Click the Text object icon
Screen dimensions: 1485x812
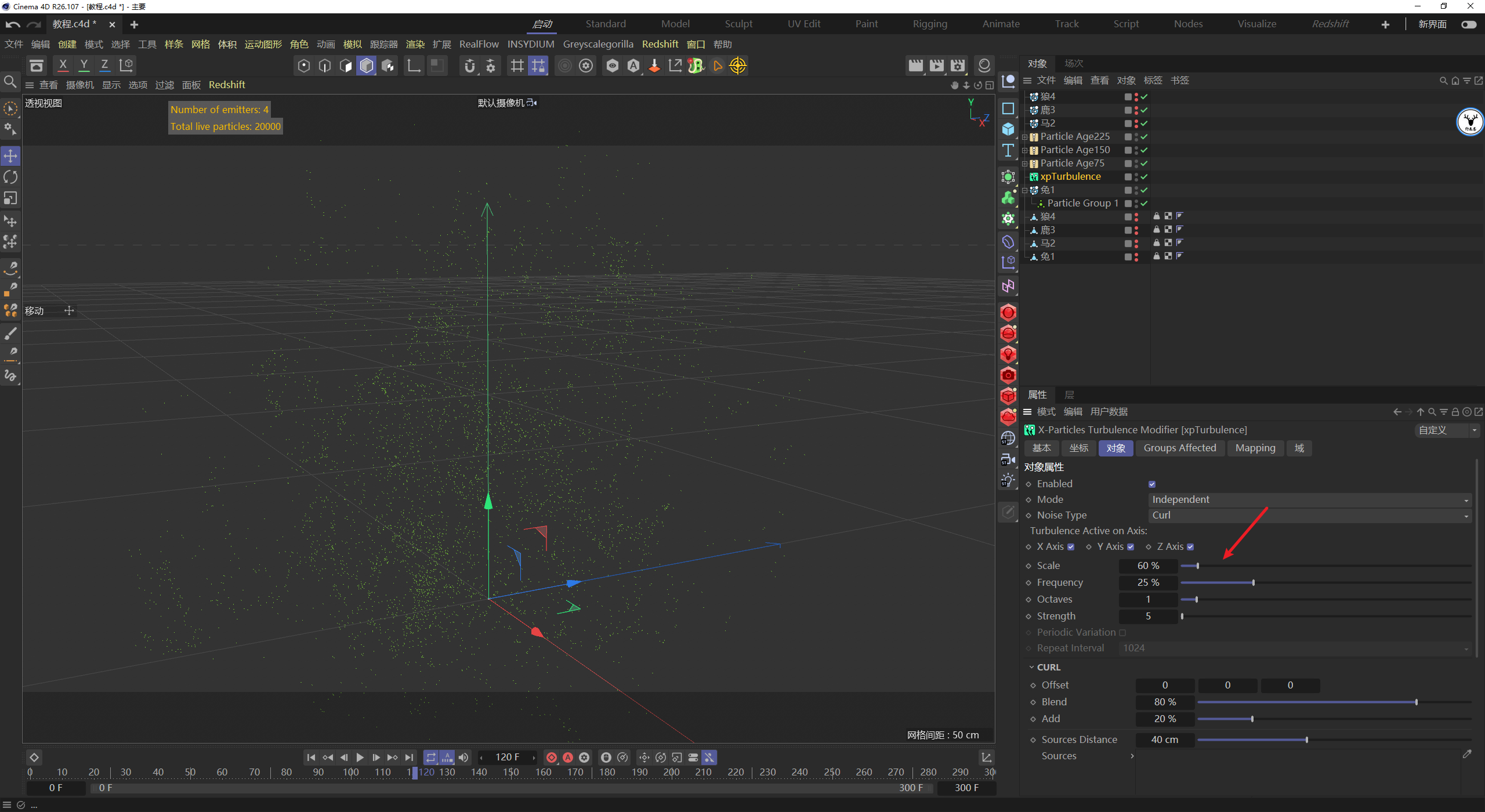(x=1008, y=151)
